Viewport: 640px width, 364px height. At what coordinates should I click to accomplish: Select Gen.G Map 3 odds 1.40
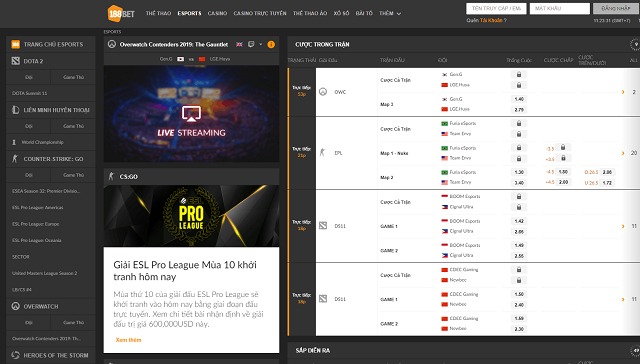point(519,99)
